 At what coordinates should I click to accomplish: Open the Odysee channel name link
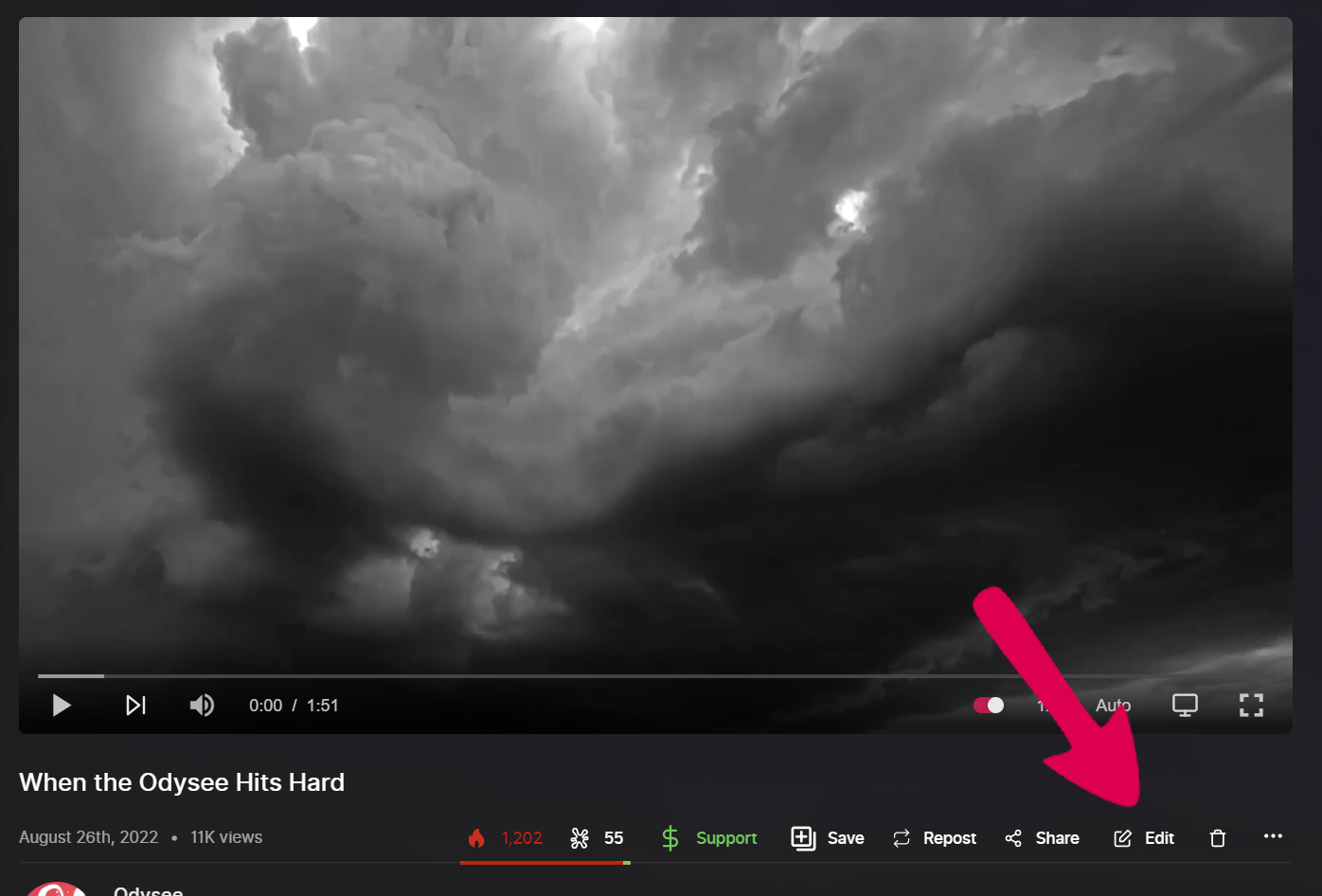point(148,890)
